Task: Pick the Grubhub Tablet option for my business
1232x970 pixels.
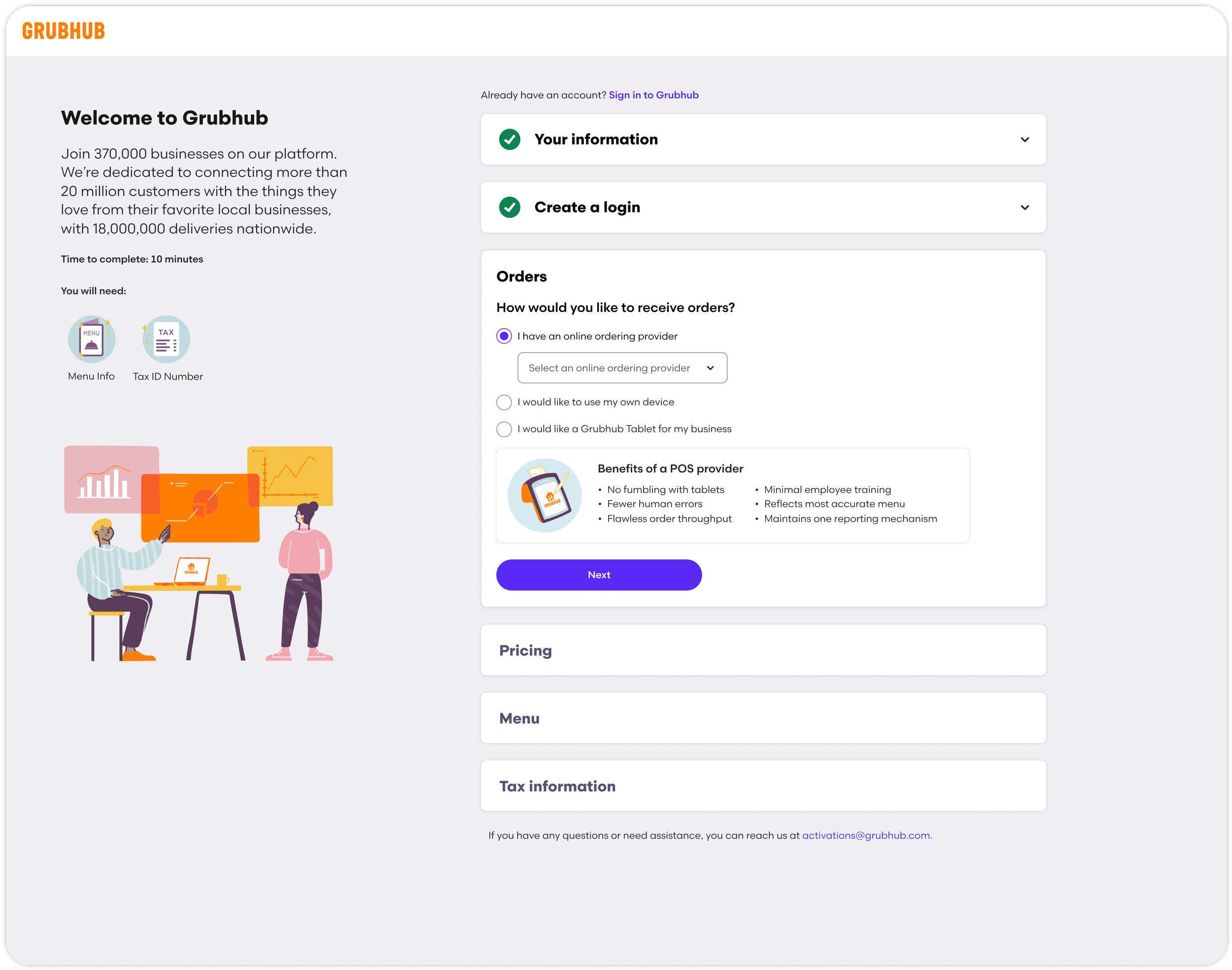Action: (x=504, y=429)
